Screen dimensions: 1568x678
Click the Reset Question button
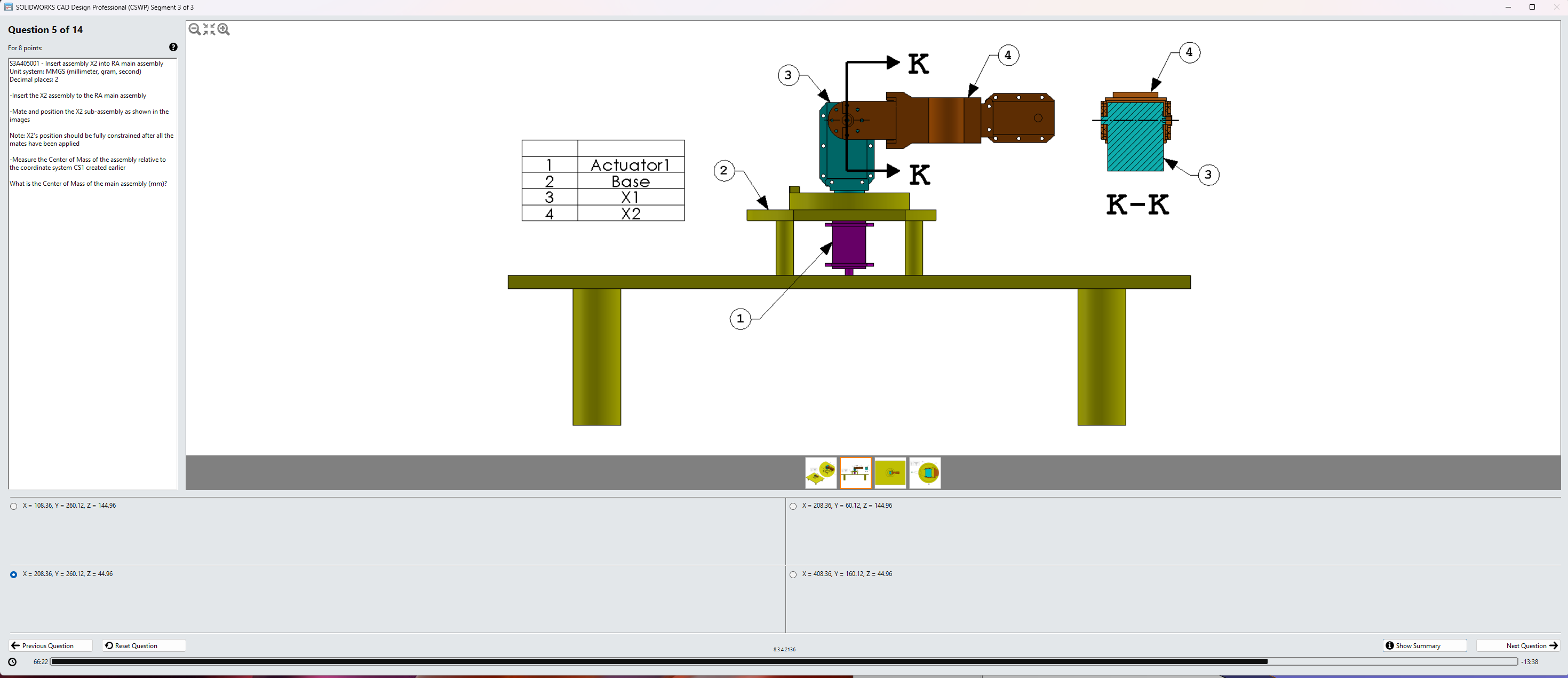pyautogui.click(x=144, y=645)
